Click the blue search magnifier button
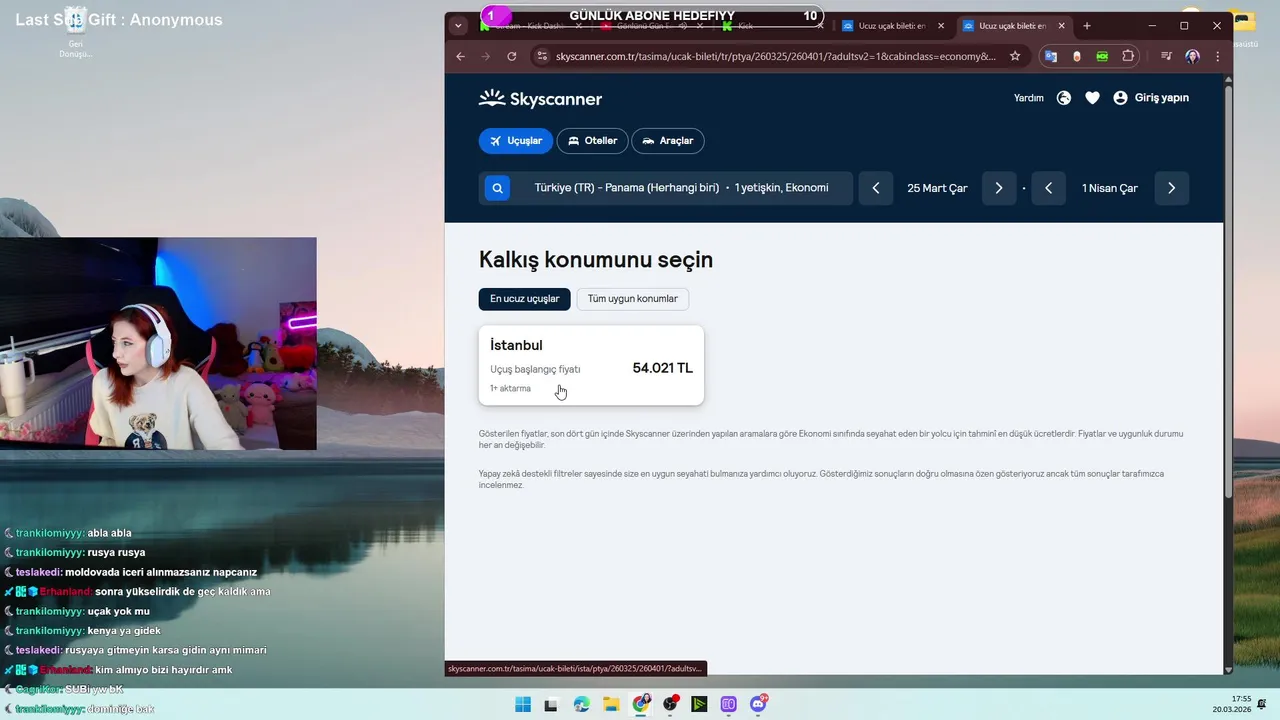Screen dimensions: 1280x720 [x=497, y=188]
